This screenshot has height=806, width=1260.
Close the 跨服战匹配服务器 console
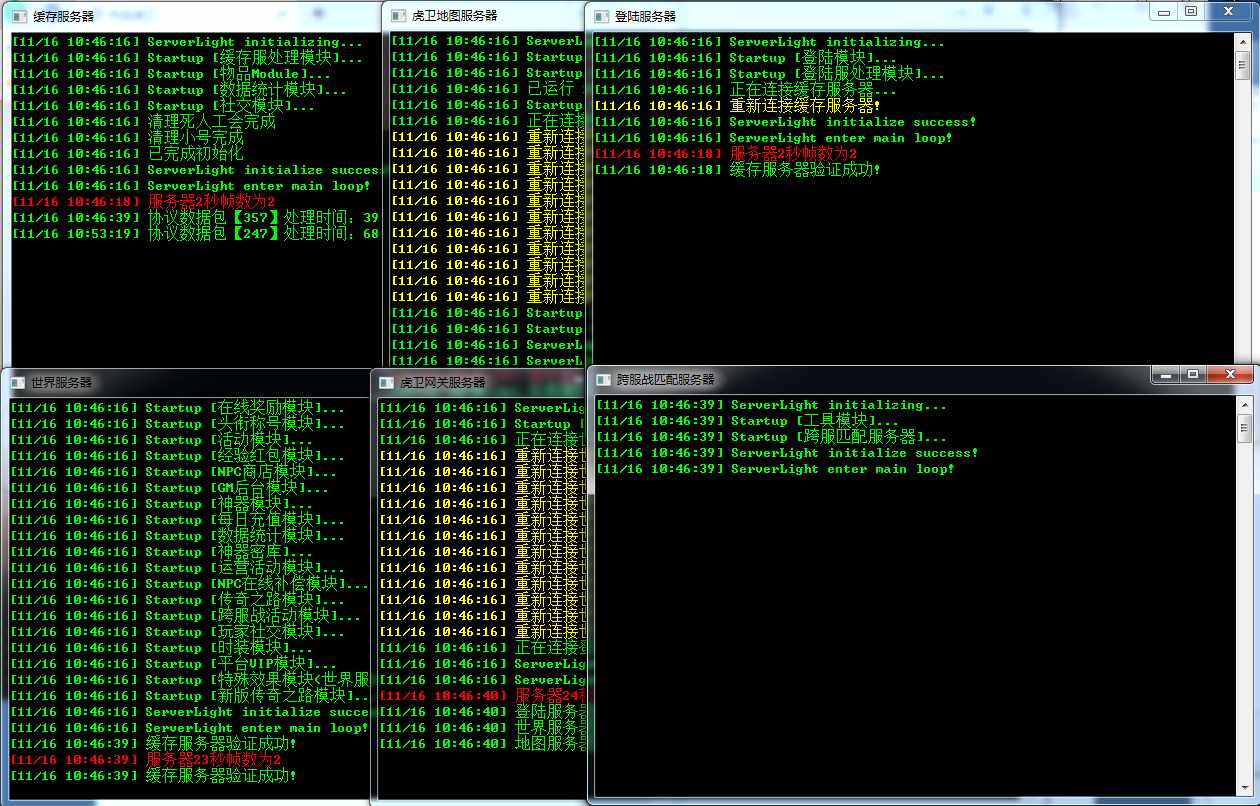click(x=1231, y=374)
